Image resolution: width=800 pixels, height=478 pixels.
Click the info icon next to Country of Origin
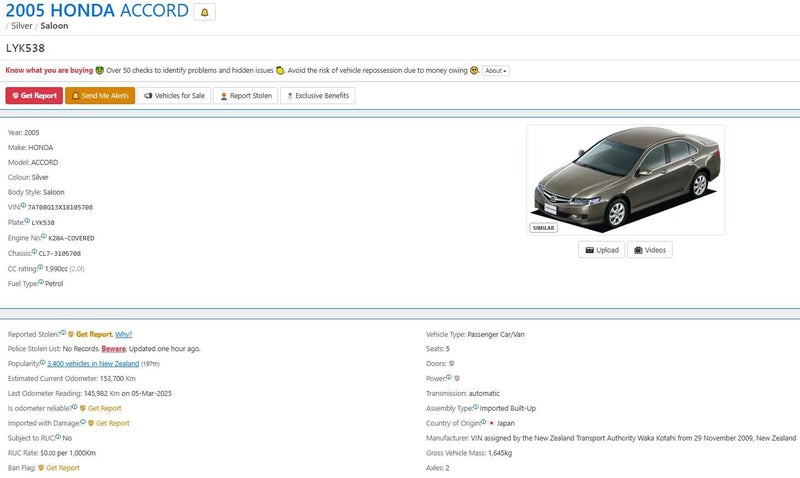coord(482,422)
